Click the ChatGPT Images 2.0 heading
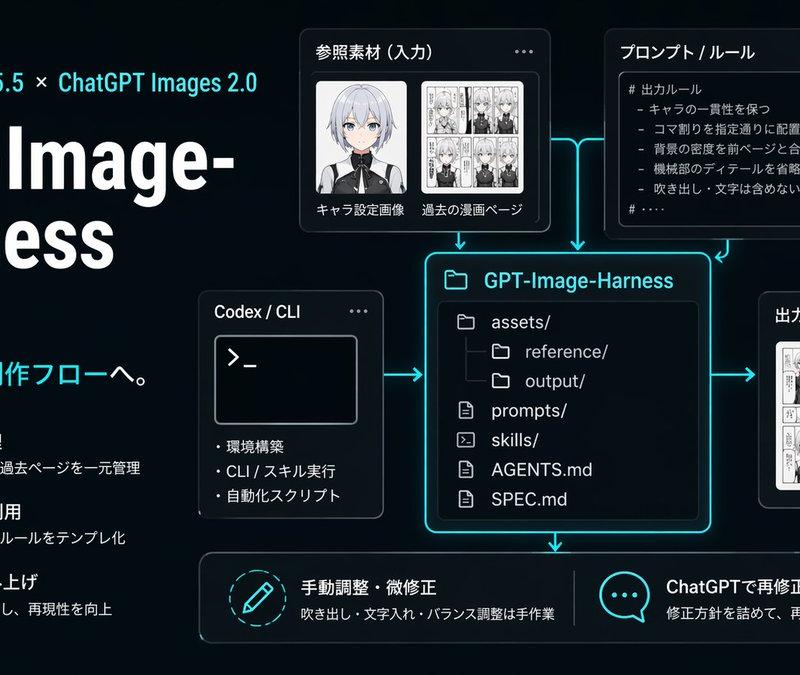This screenshot has height=675, width=800. pos(158,83)
